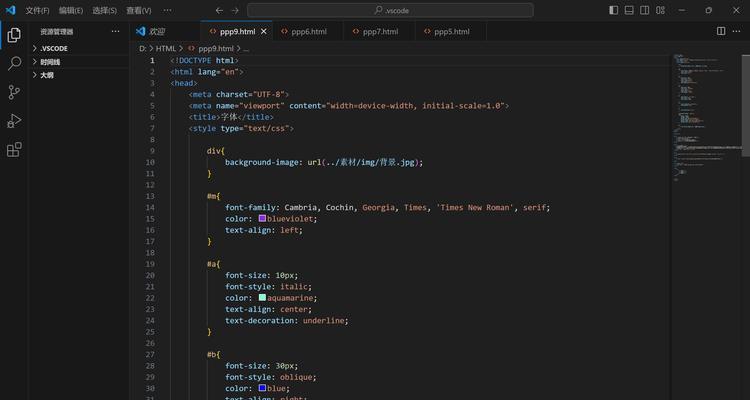
Task: Click breadcrumb trailing ellipsis
Action: (246, 48)
